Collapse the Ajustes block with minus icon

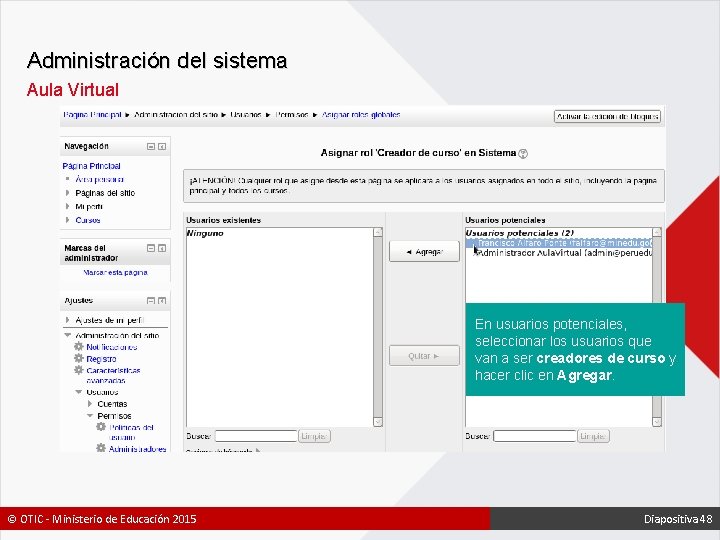pyautogui.click(x=151, y=301)
